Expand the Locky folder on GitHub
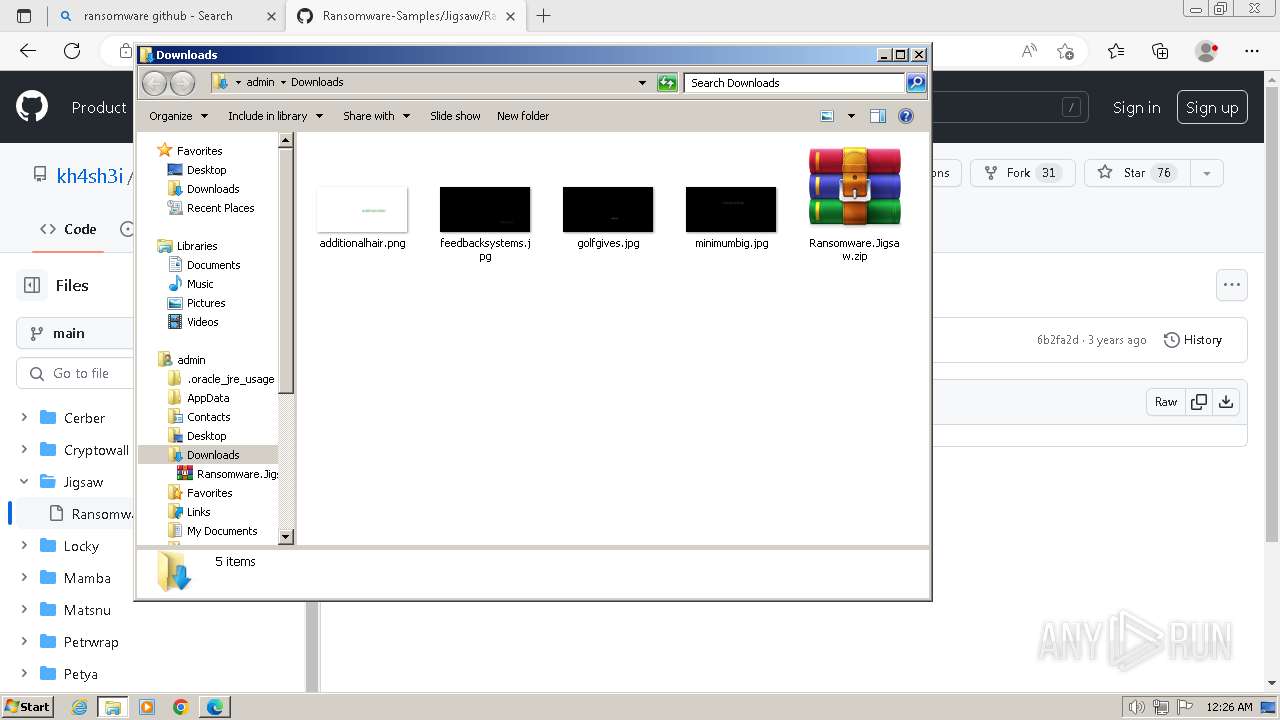Screen dimensions: 1280x720 pos(24,546)
